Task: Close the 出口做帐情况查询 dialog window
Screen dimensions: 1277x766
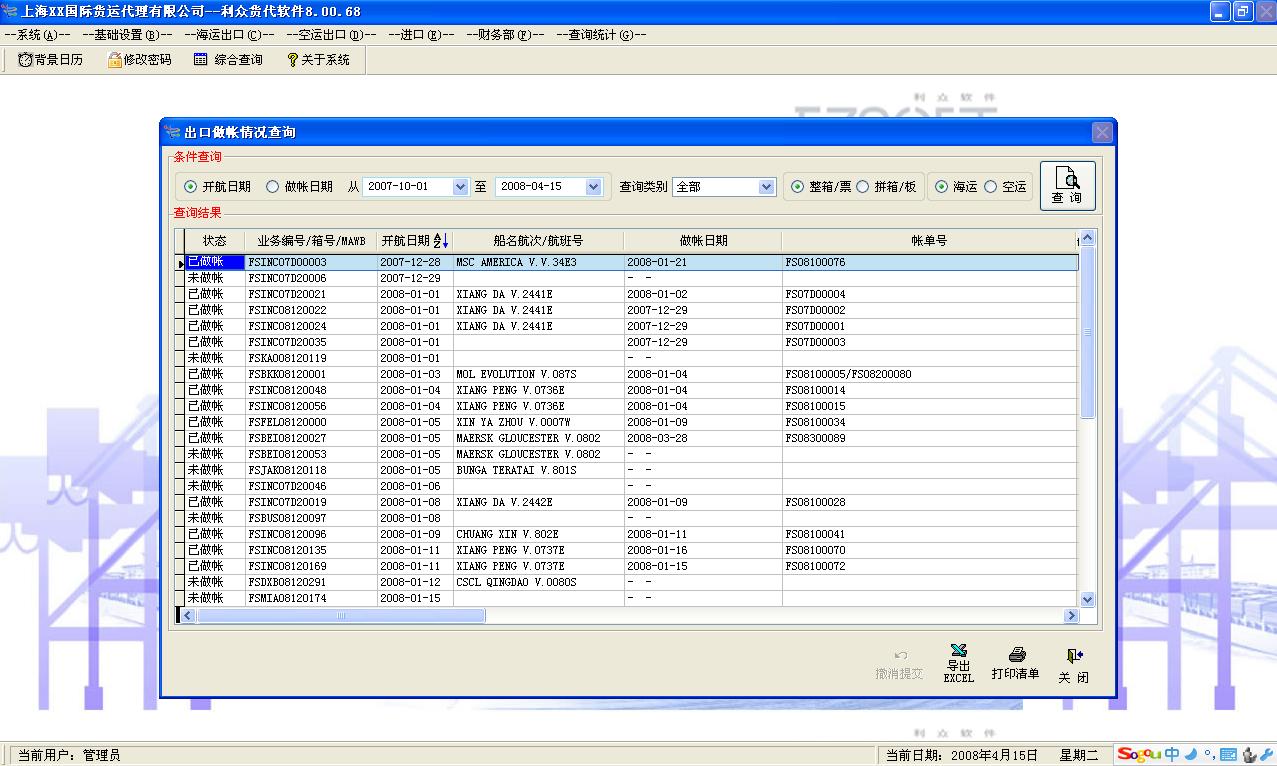Action: click(1101, 132)
